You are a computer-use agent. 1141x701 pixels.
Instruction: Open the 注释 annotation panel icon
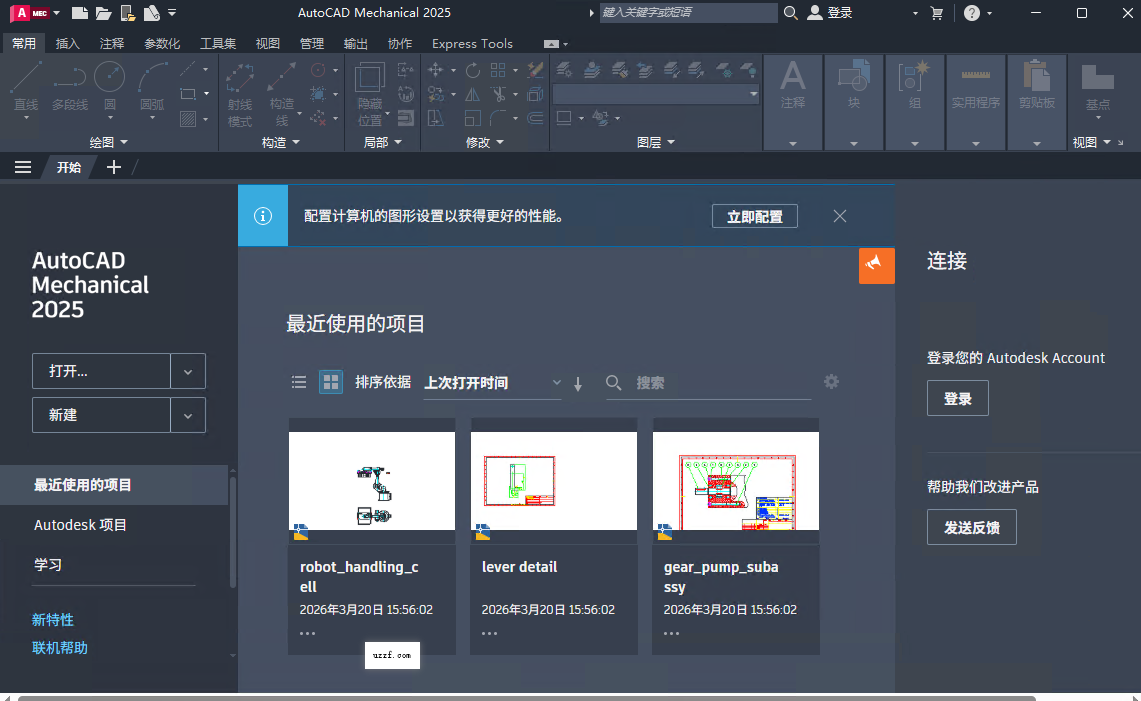click(x=792, y=90)
